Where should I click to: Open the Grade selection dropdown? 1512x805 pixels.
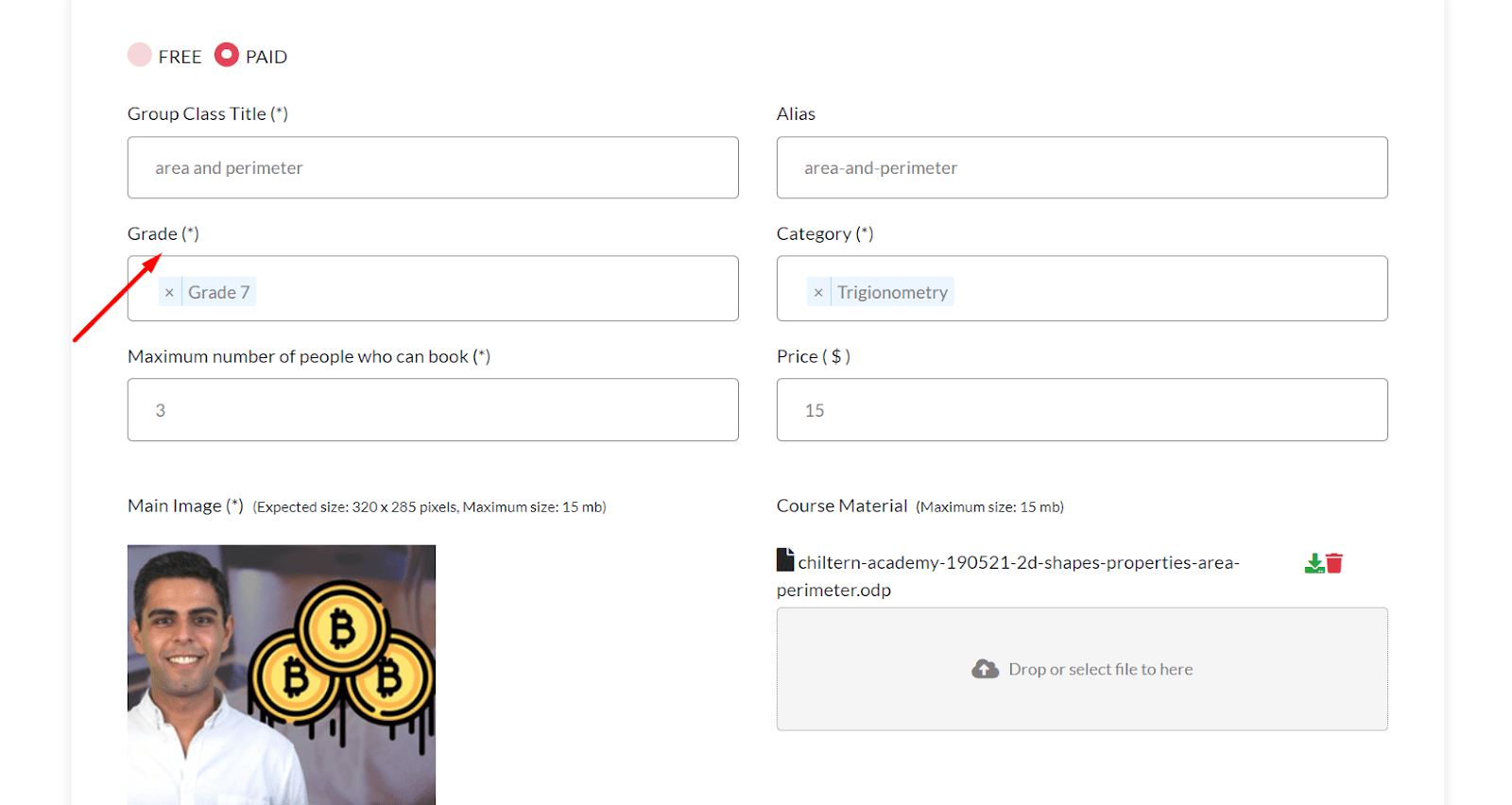coord(433,288)
